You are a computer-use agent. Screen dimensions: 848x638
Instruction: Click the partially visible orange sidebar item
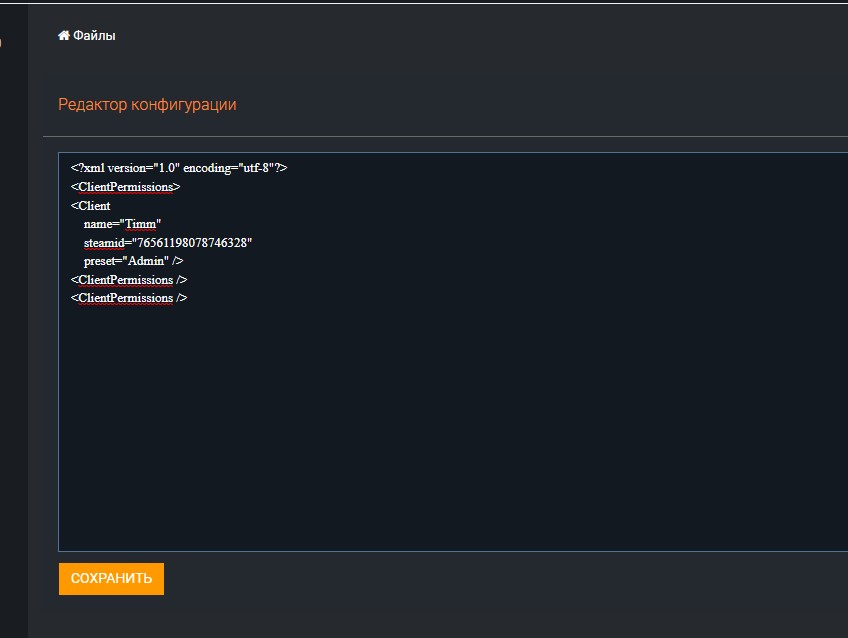click(x=1, y=43)
